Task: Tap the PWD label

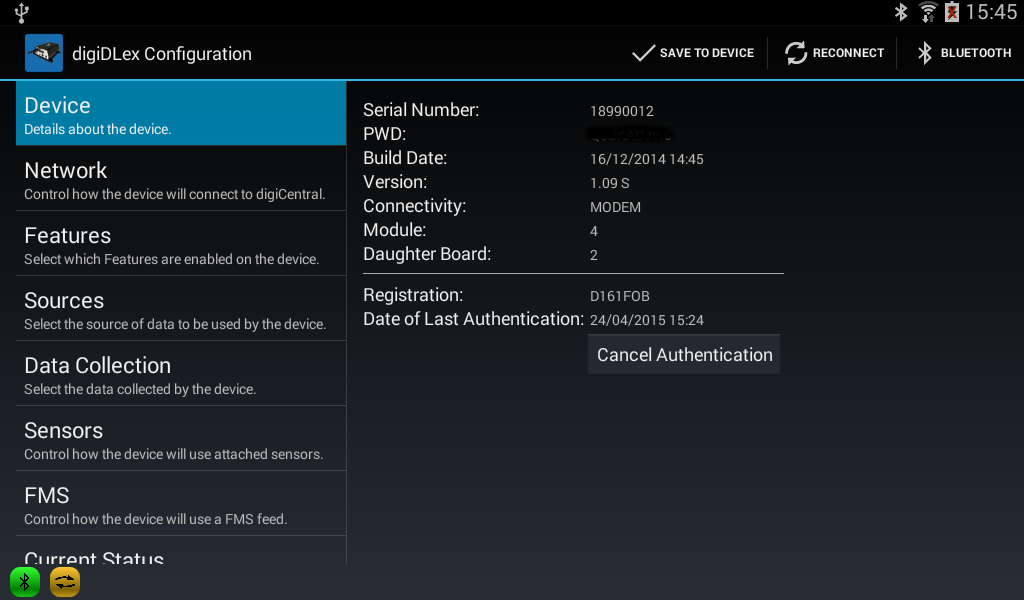Action: tap(385, 134)
